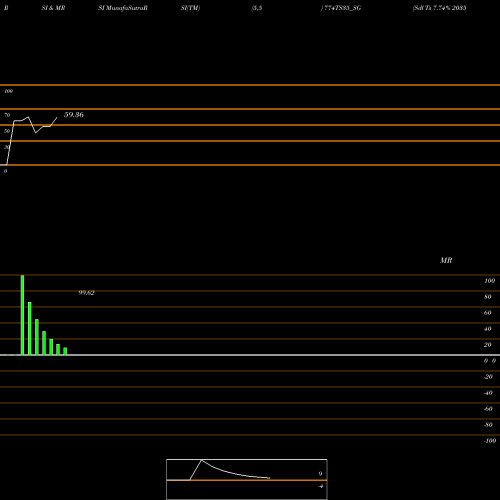Click the MR axis label -60
This screenshot has width=500, height=500.
click(x=488, y=409)
